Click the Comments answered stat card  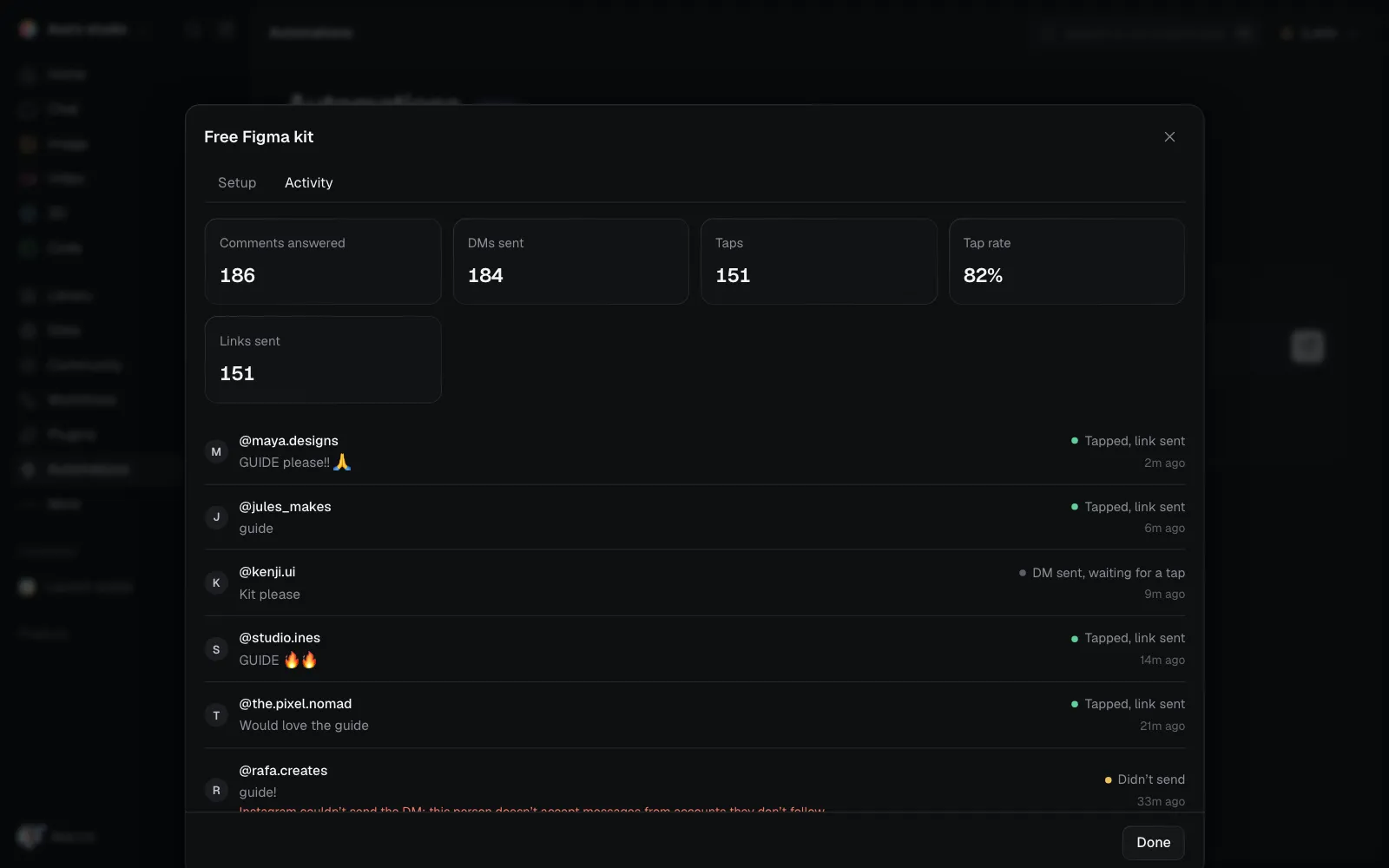tap(323, 261)
